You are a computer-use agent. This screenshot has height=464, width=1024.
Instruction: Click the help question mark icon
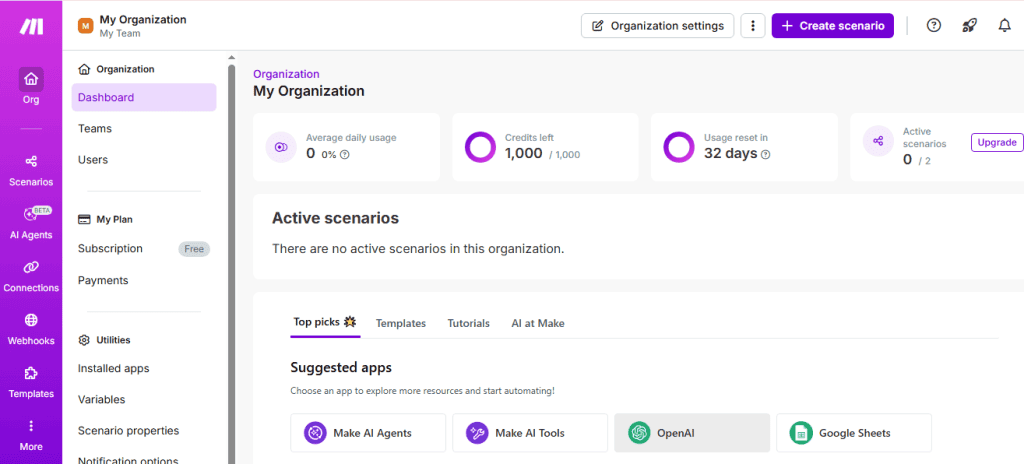(934, 26)
